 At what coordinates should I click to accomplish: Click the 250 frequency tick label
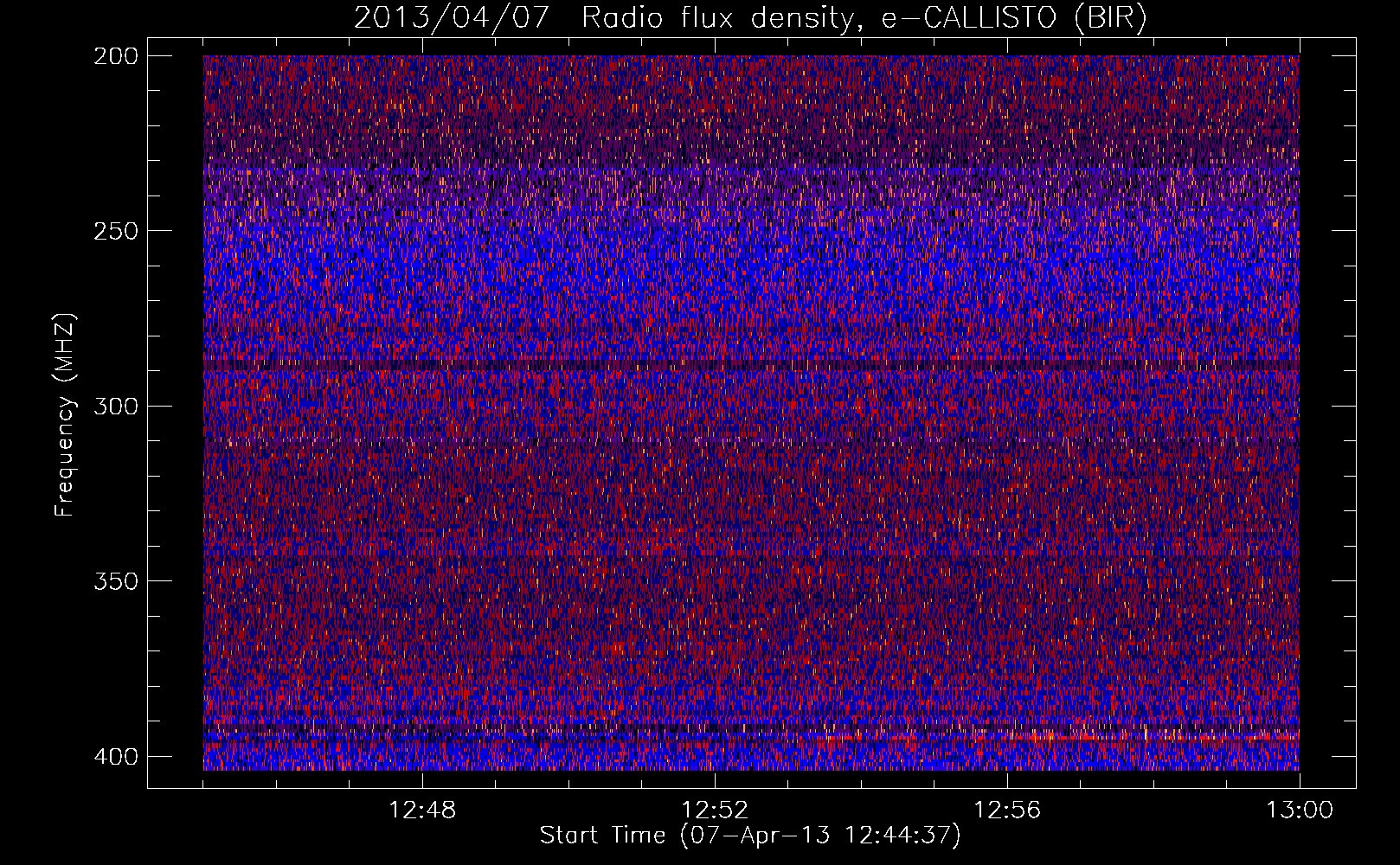[115, 231]
